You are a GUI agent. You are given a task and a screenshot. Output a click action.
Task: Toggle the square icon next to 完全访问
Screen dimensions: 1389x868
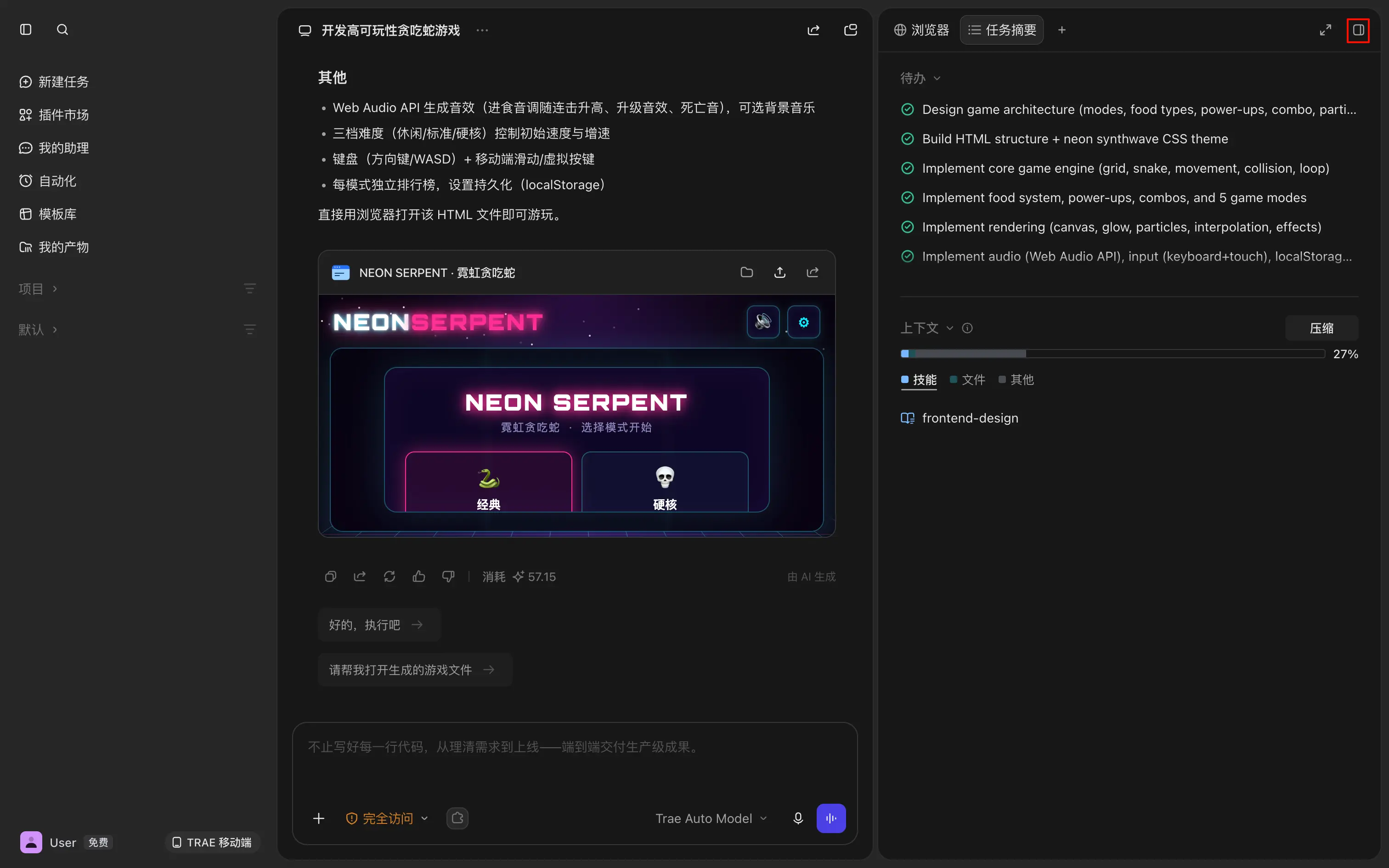(457, 818)
